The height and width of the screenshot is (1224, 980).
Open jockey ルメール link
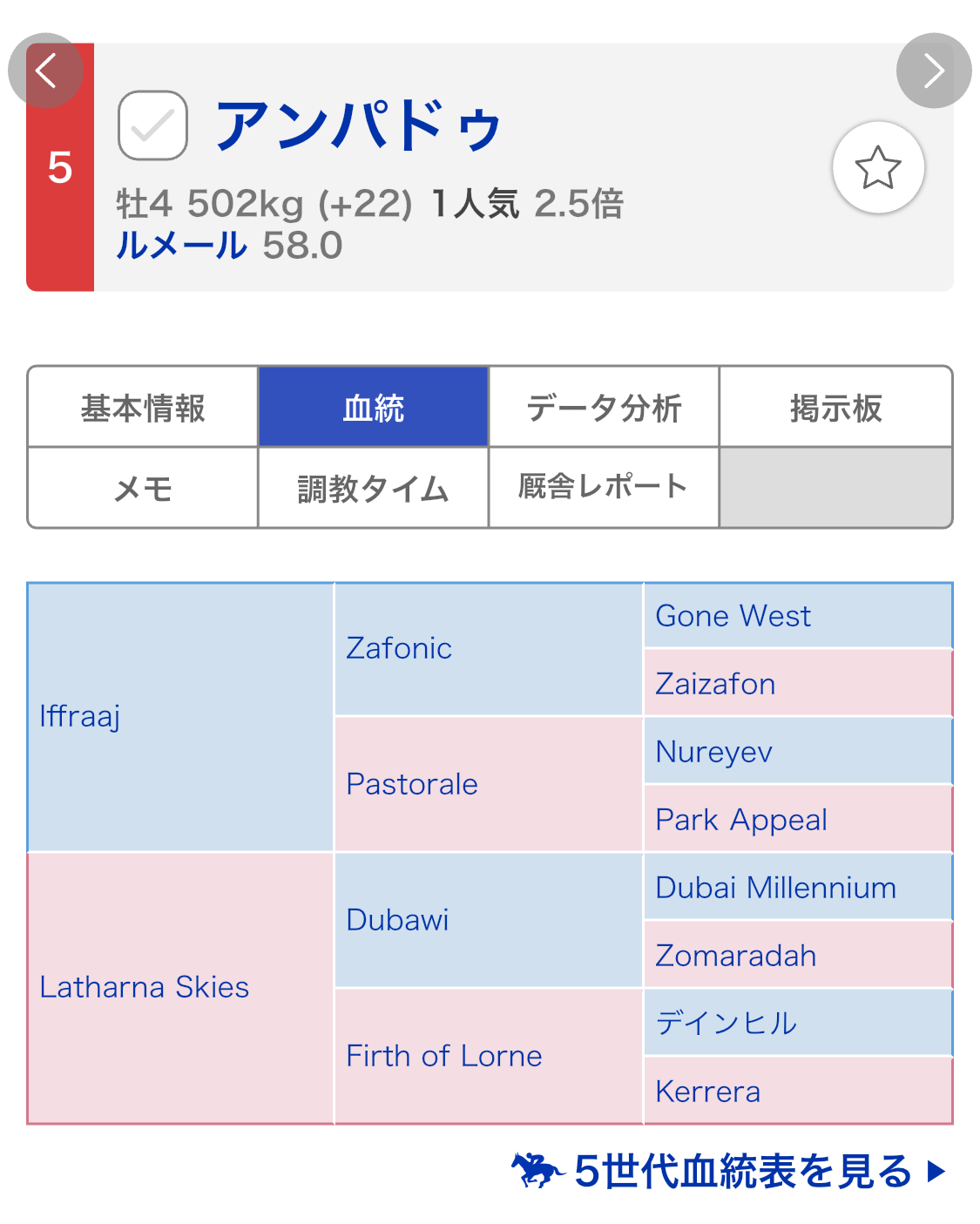[181, 246]
